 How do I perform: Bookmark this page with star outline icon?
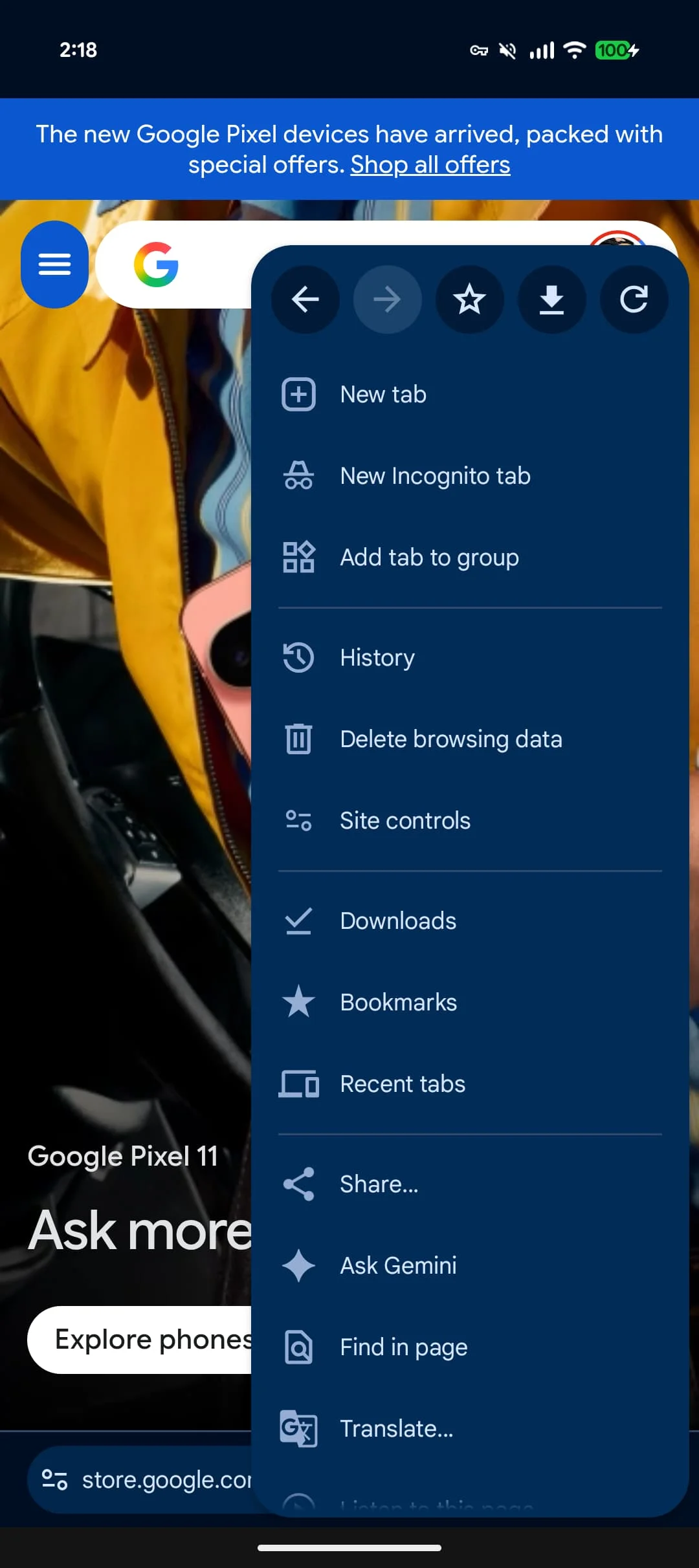[469, 299]
